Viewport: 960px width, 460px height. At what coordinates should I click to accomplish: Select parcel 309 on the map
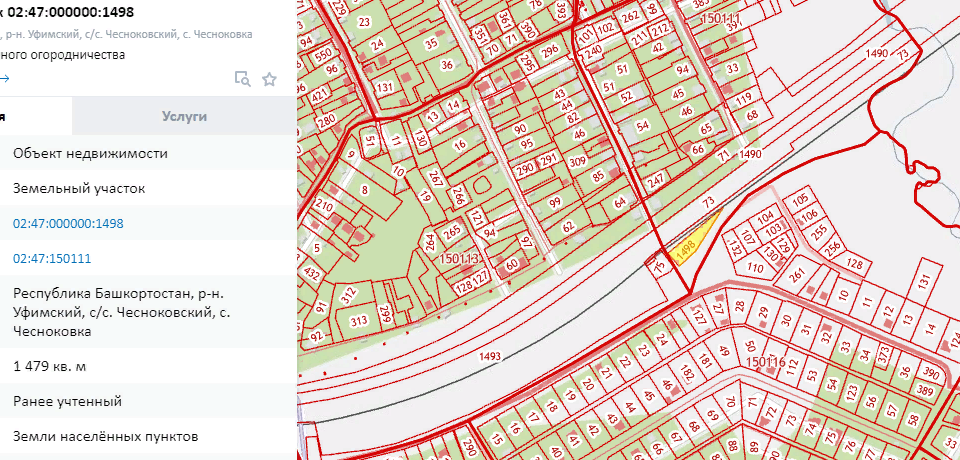tap(604, 162)
